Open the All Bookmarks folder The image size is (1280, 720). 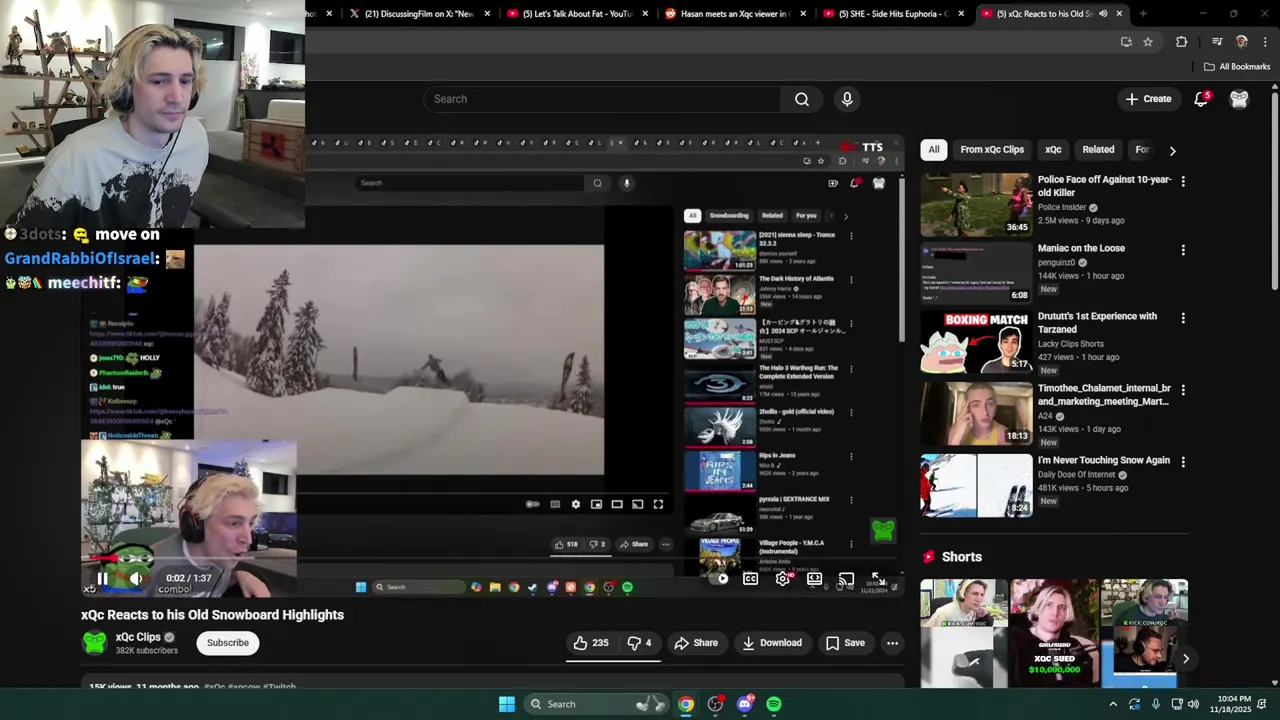click(1237, 67)
